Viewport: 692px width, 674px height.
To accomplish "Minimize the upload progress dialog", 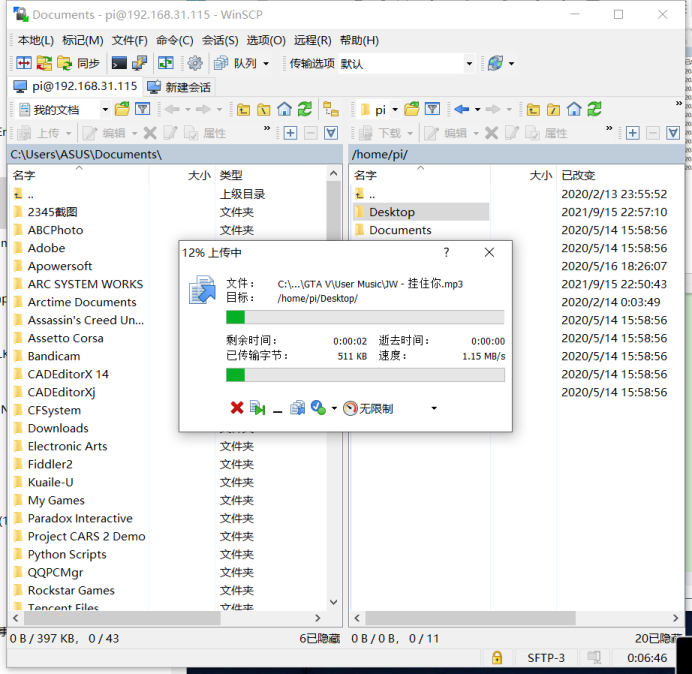I will (277, 410).
